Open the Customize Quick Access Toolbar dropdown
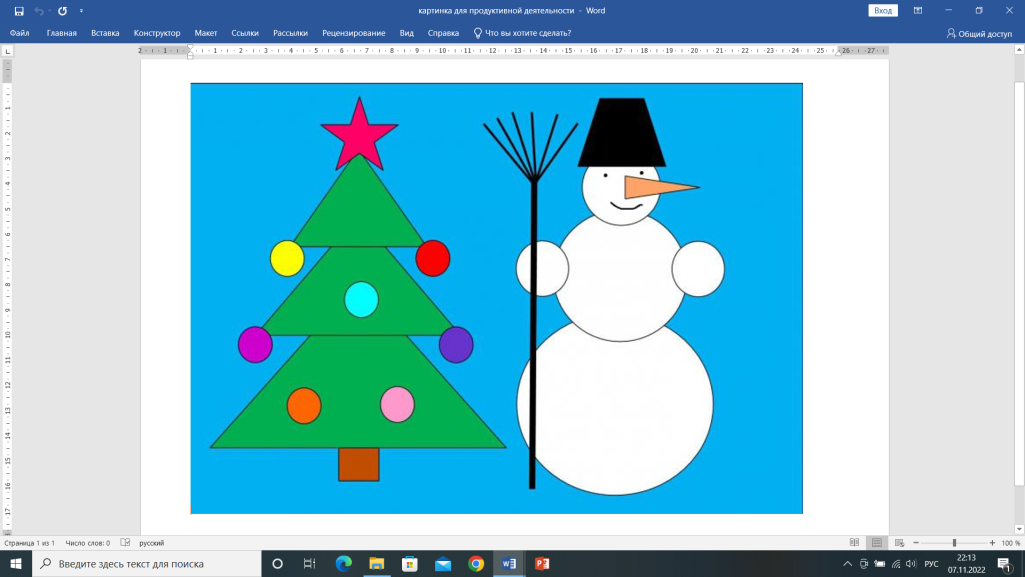Image resolution: width=1025 pixels, height=577 pixels. [x=81, y=11]
